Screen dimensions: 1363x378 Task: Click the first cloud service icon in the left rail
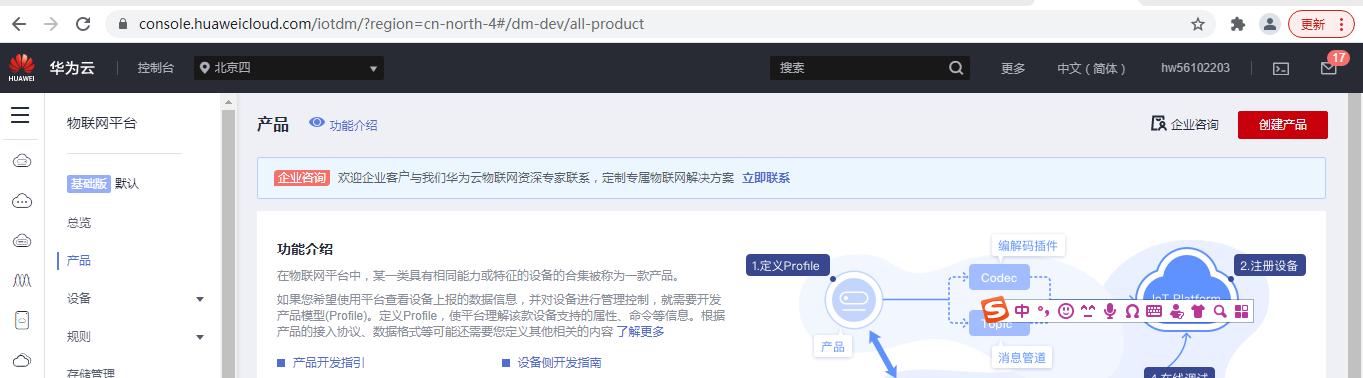click(21, 161)
